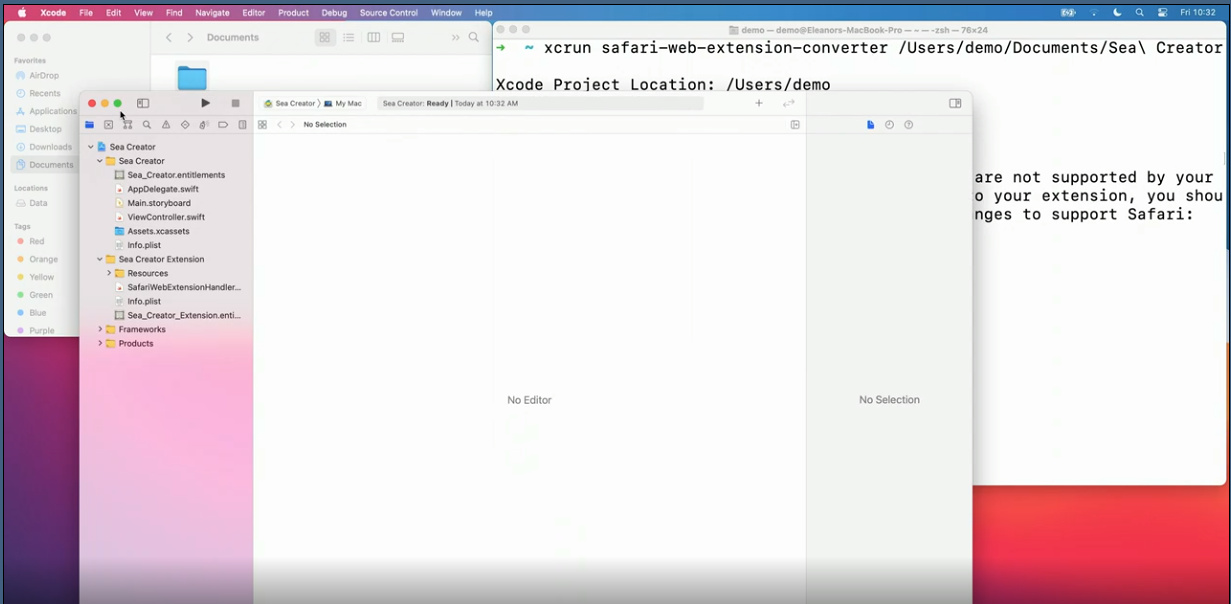Open the Debug menu

point(334,13)
